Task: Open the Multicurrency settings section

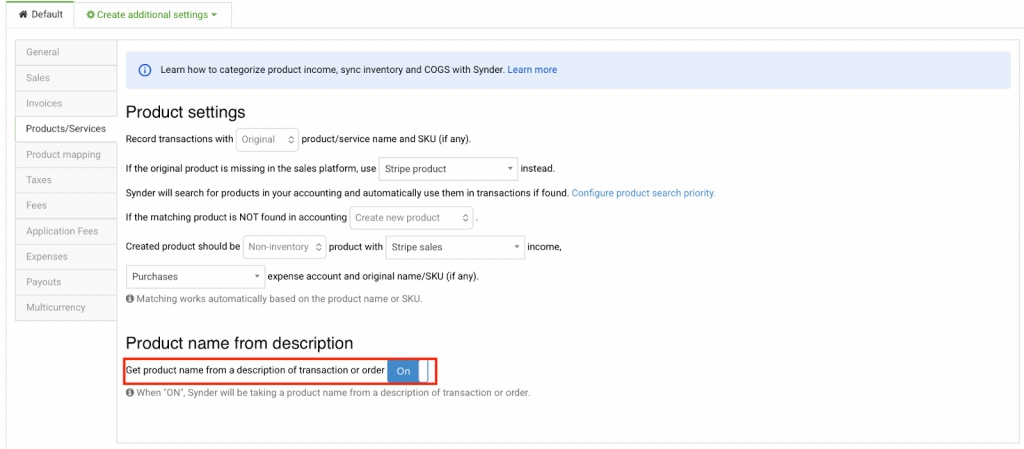Action: 56,307
